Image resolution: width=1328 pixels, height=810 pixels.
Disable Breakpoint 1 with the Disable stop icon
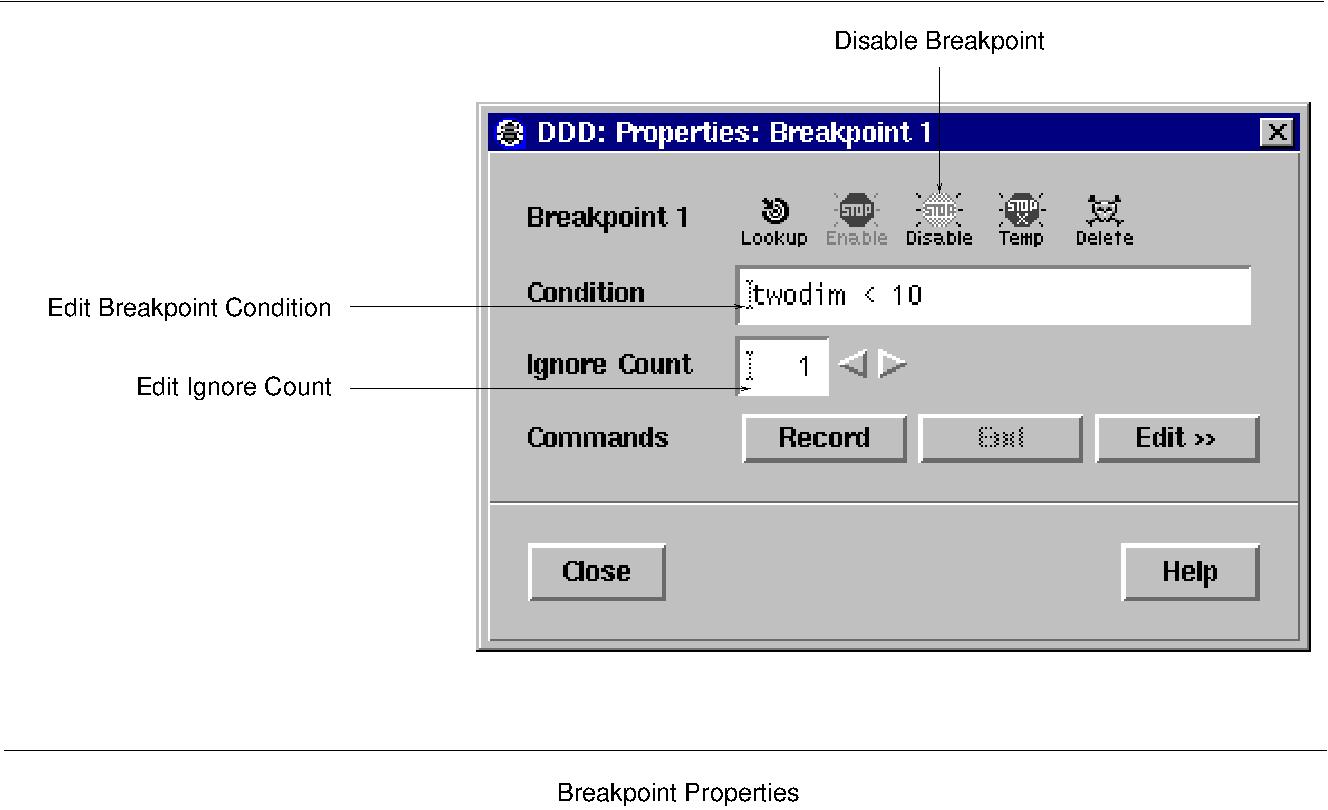938,212
